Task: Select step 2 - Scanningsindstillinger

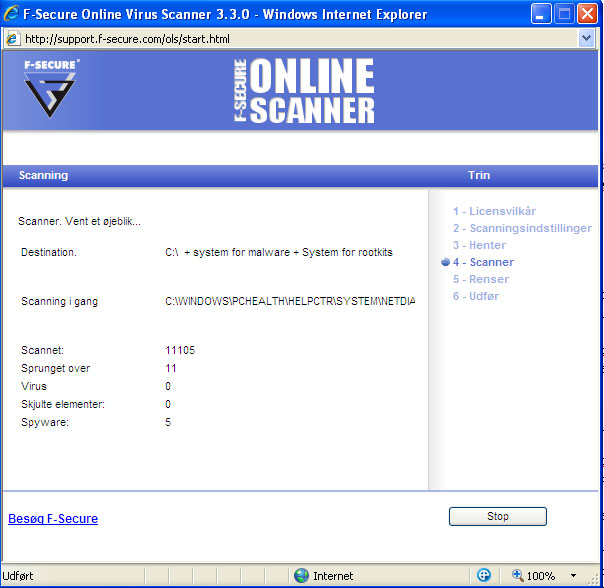Action: click(522, 228)
